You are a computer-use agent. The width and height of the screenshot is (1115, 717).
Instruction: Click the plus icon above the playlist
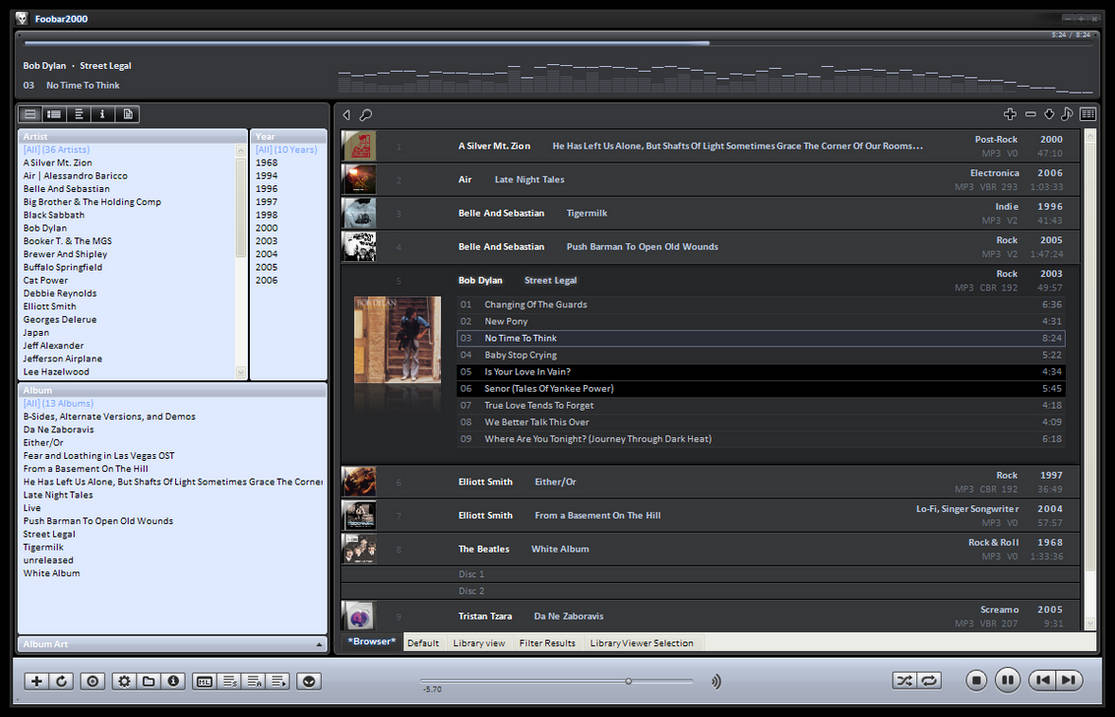tap(1010, 114)
